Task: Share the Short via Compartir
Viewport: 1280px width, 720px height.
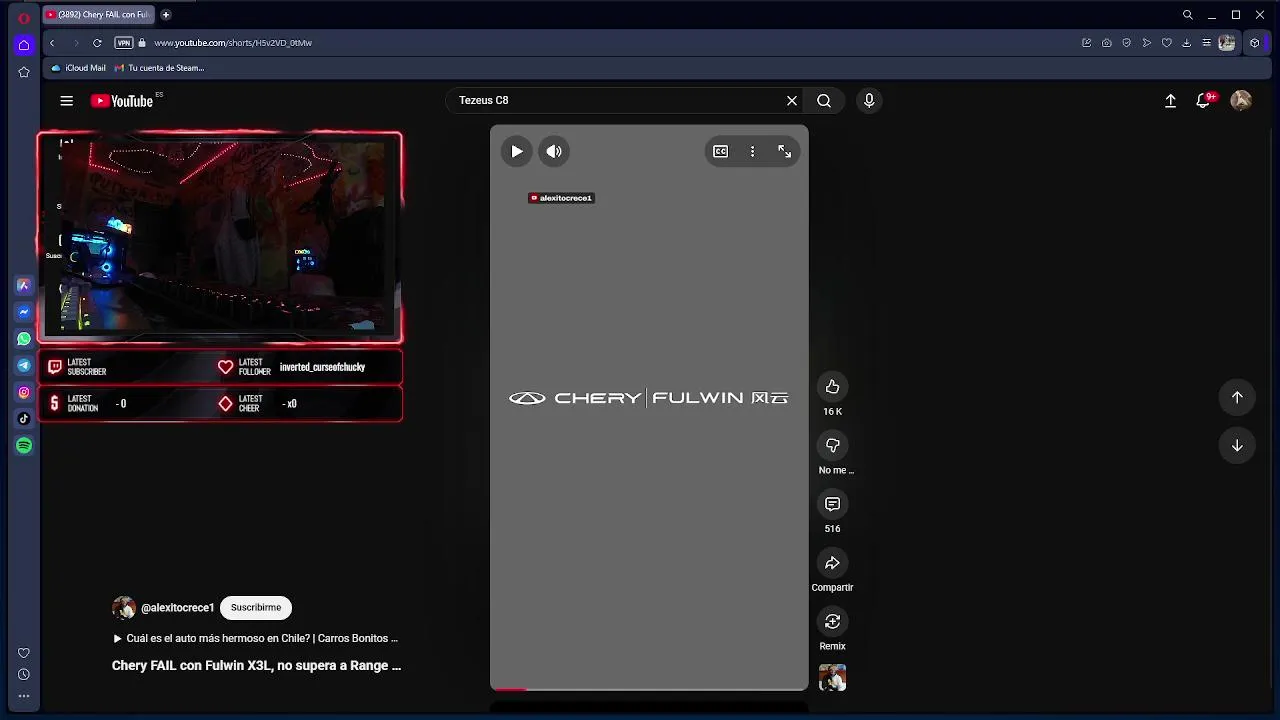Action: [x=832, y=564]
